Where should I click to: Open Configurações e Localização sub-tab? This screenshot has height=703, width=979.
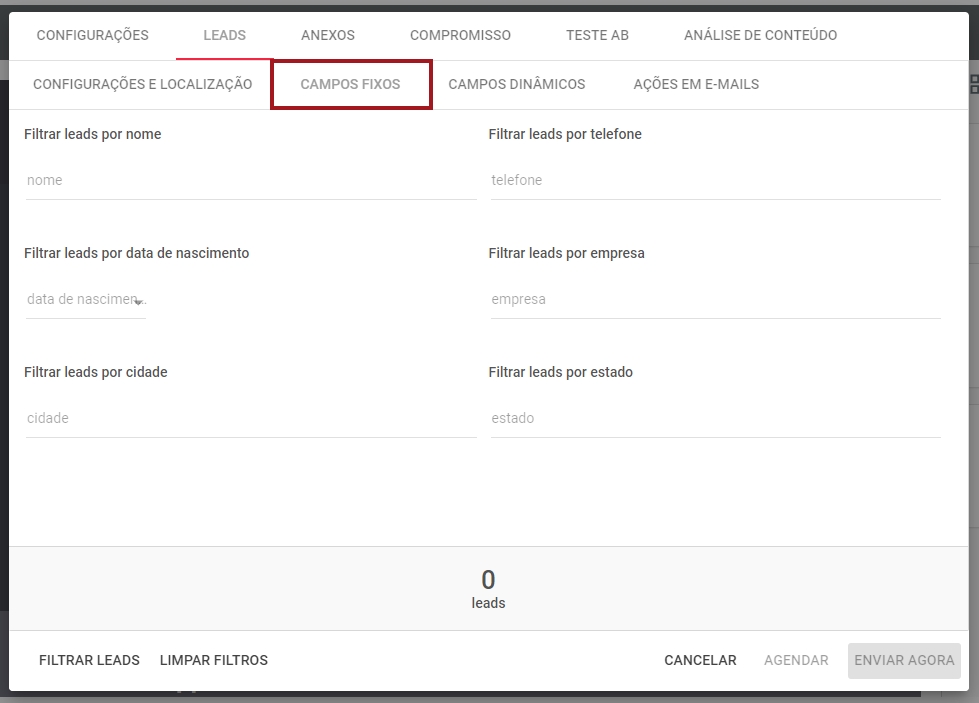point(142,84)
